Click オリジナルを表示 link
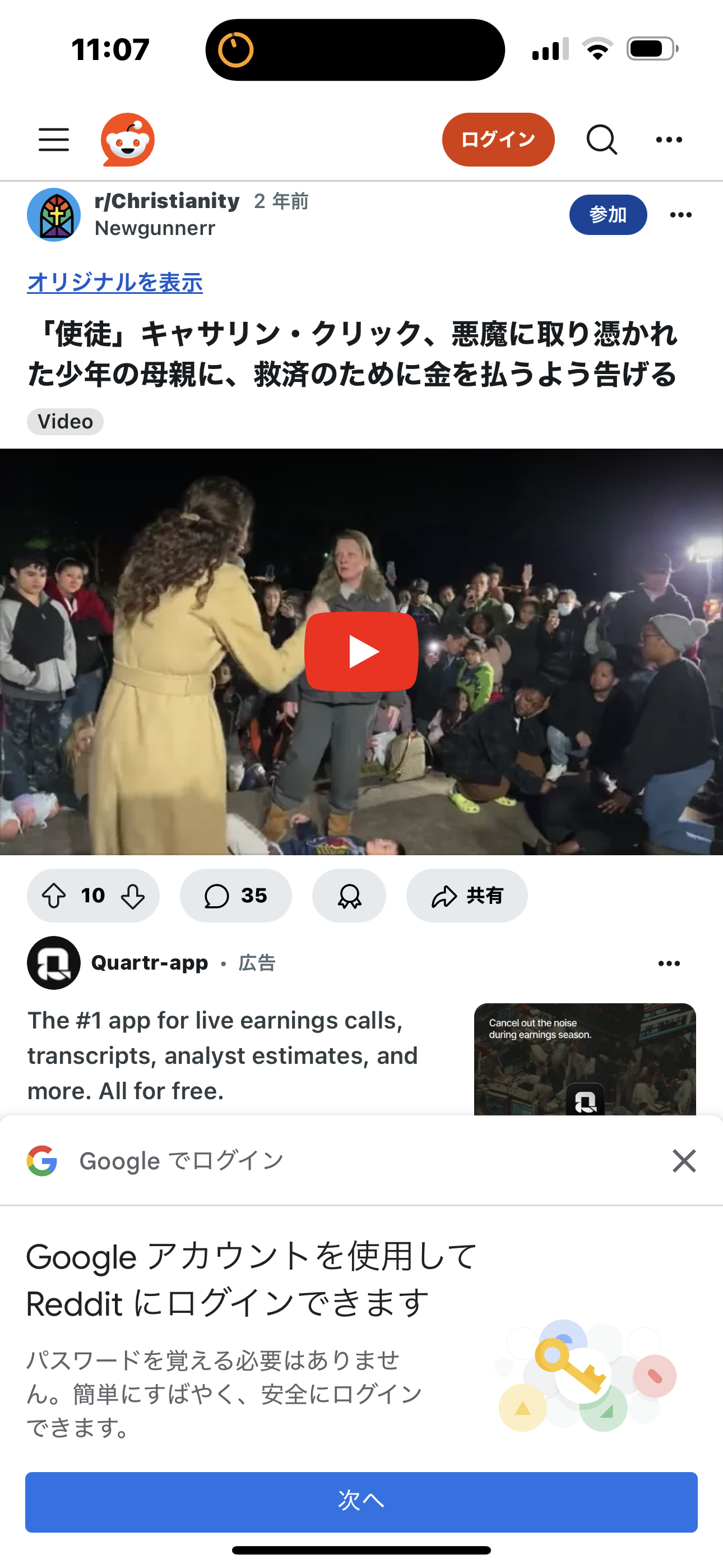This screenshot has height=1568, width=723. [115, 283]
